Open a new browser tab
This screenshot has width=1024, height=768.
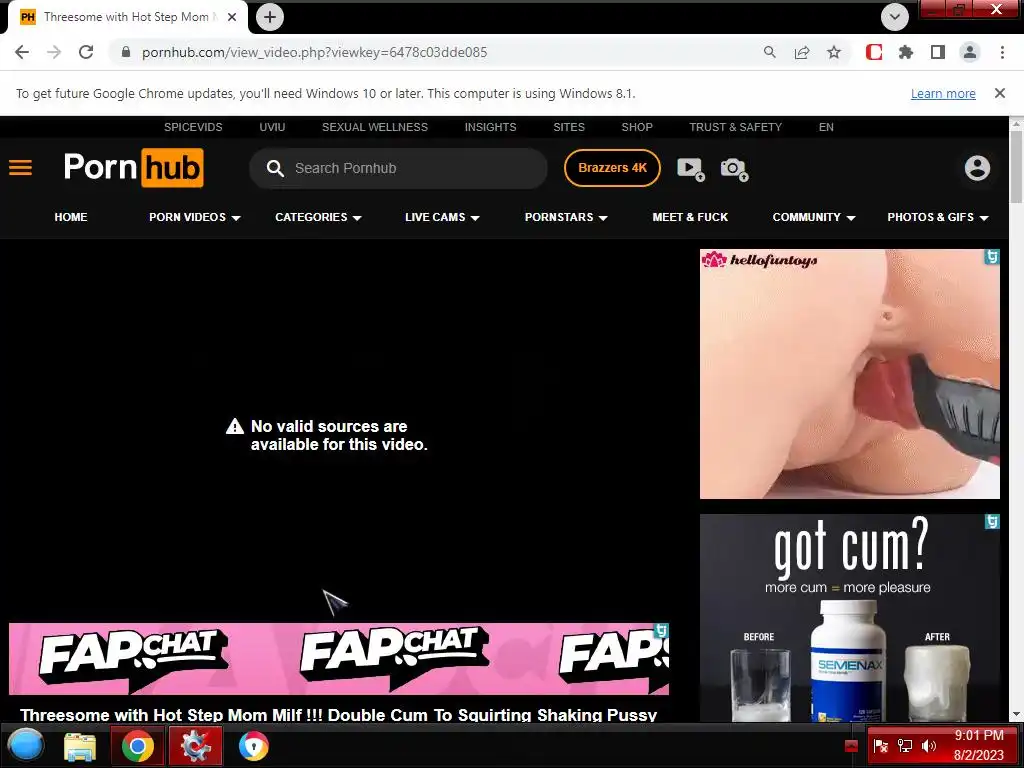pyautogui.click(x=270, y=17)
